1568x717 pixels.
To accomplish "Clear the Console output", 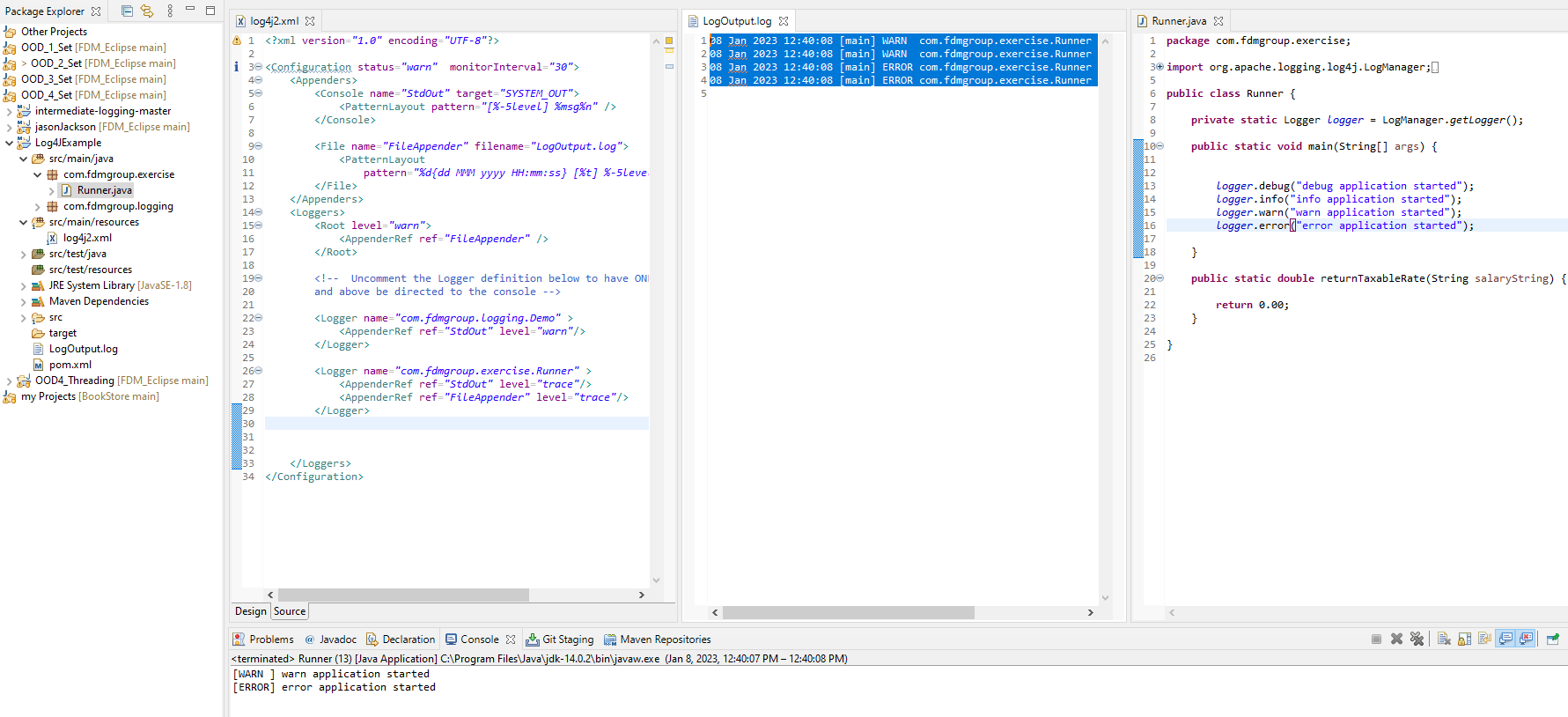I will click(x=1444, y=639).
